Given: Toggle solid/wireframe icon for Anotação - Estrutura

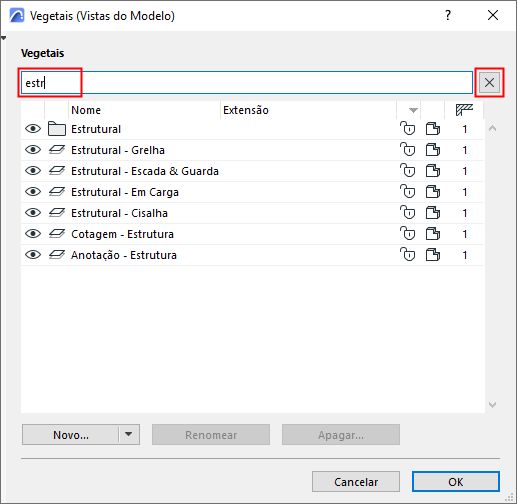Looking at the screenshot, I should [433, 255].
